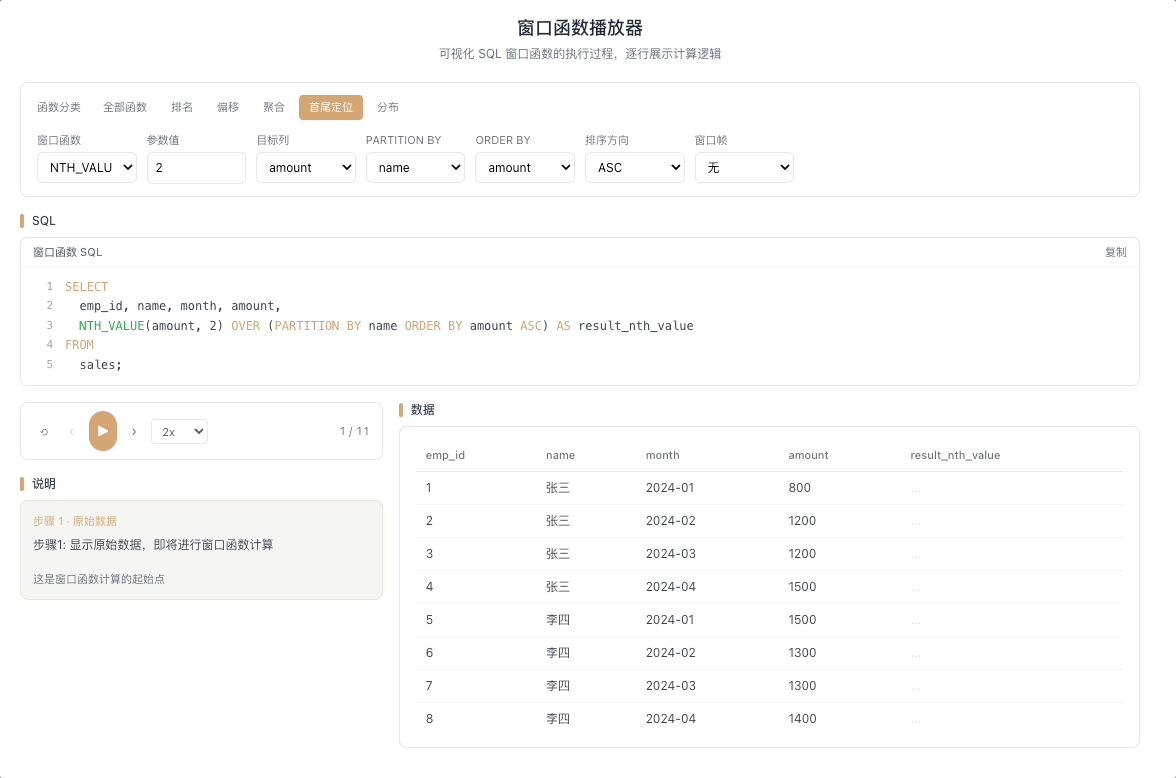The height and width of the screenshot is (778, 1176).
Task: Click the 步骤 1 · 原始数据 step label
Action: pyautogui.click(x=75, y=521)
